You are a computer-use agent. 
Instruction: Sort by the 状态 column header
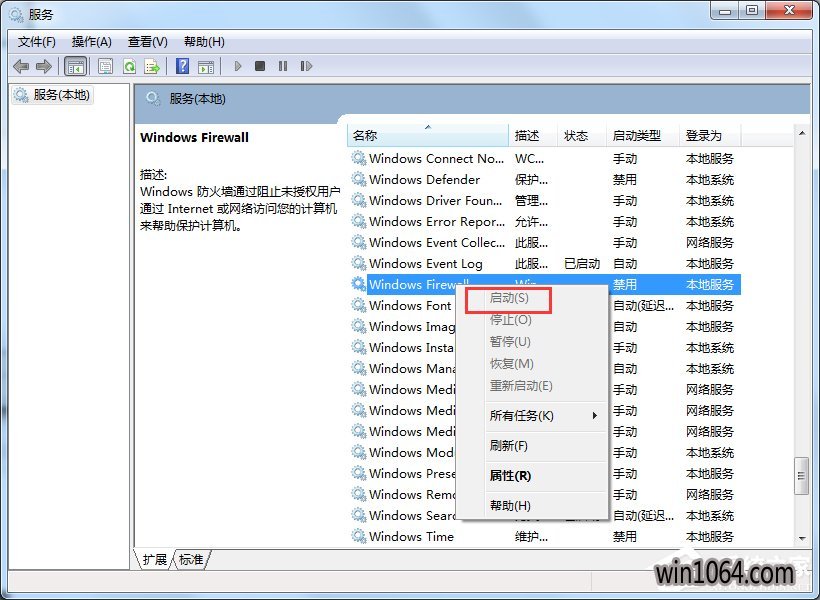pyautogui.click(x=582, y=135)
